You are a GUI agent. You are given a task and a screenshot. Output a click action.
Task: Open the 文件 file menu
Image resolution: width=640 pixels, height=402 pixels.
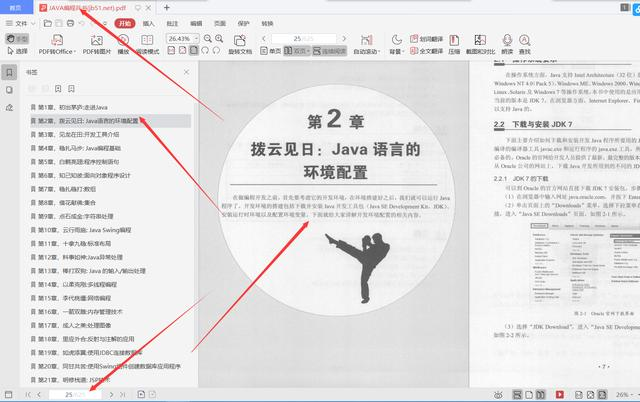point(20,24)
